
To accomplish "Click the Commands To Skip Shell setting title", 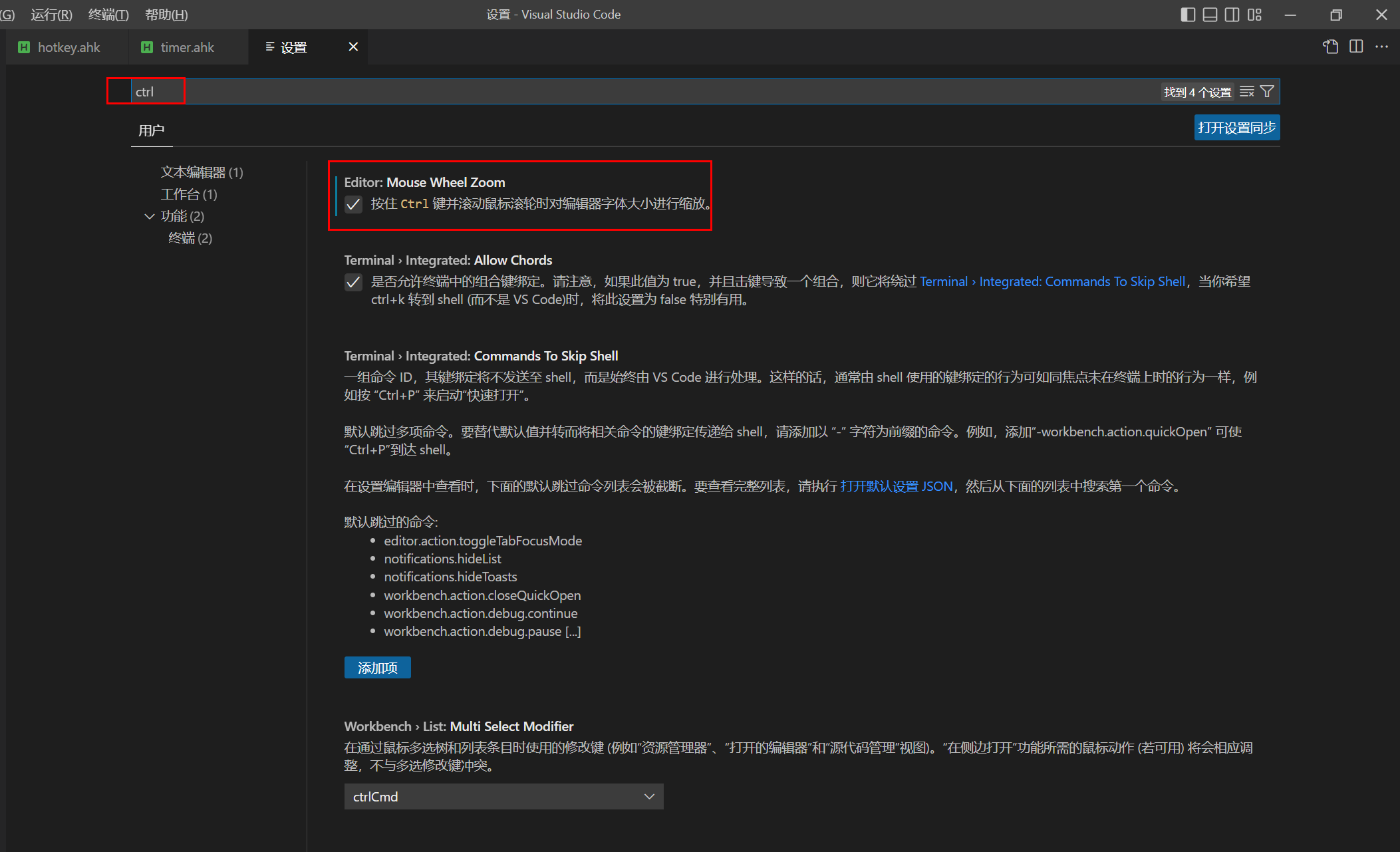I will coord(481,356).
